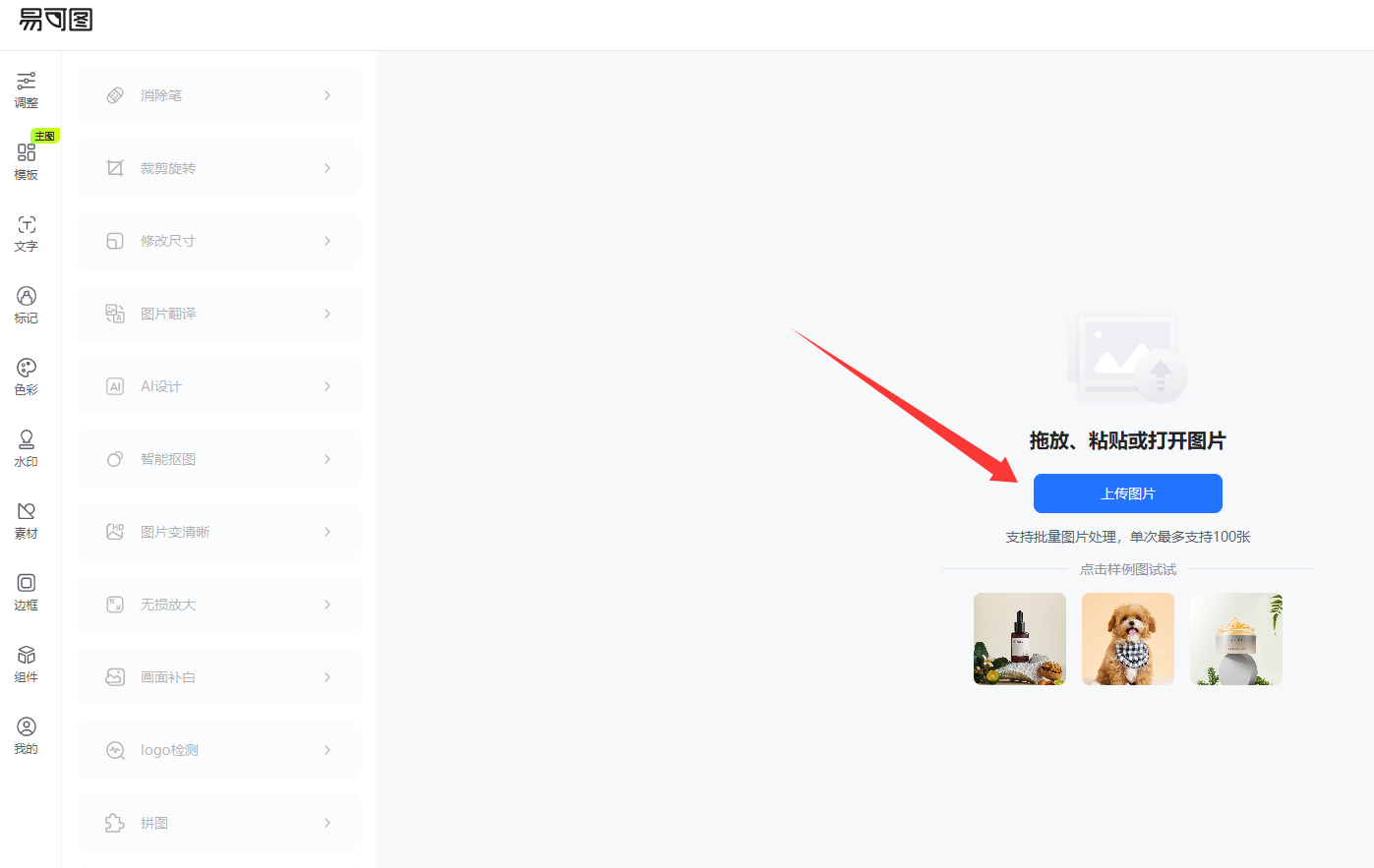Expand the 消除笔 eraser pen chevron
This screenshot has width=1374, height=868.
(x=328, y=95)
